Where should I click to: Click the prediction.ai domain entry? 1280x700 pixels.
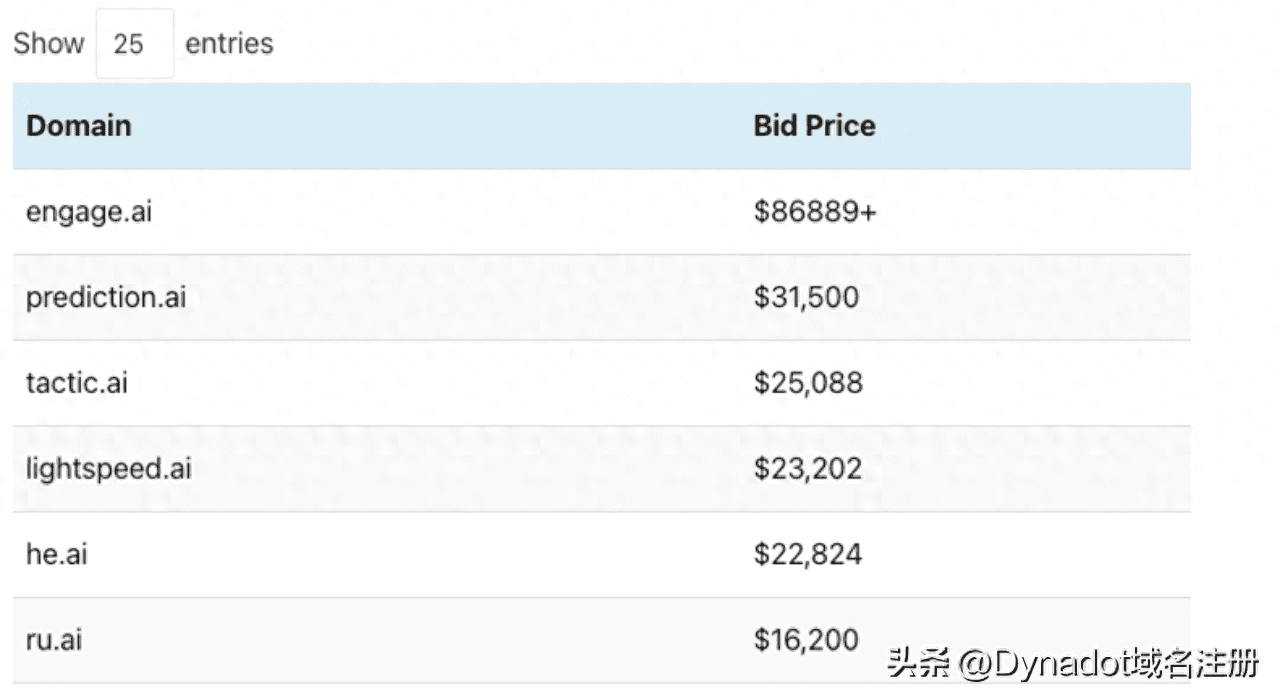pyautogui.click(x=106, y=298)
